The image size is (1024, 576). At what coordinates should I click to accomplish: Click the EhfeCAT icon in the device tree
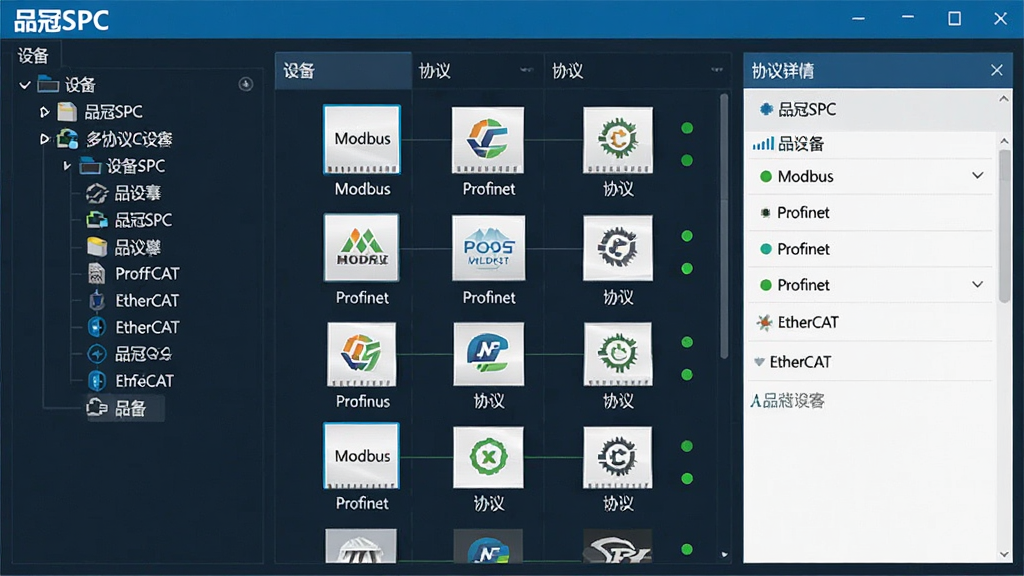coord(97,381)
